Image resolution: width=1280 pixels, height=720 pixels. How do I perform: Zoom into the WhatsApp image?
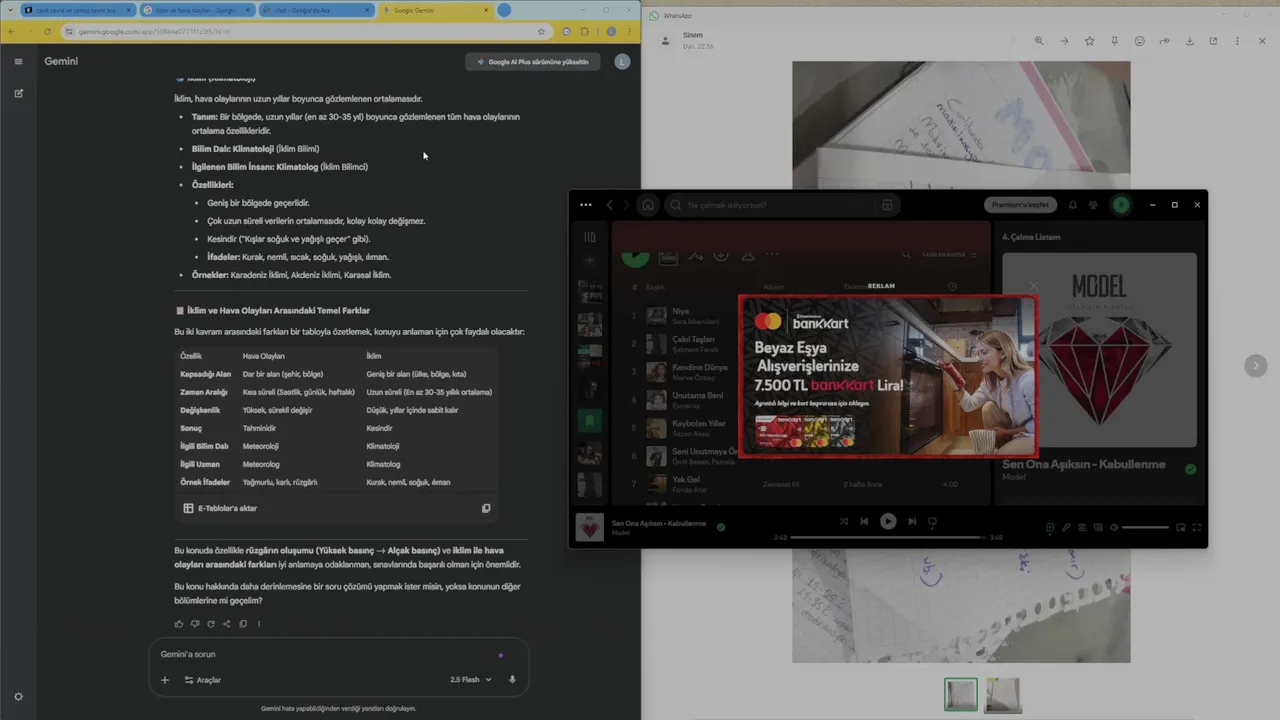tap(1039, 41)
